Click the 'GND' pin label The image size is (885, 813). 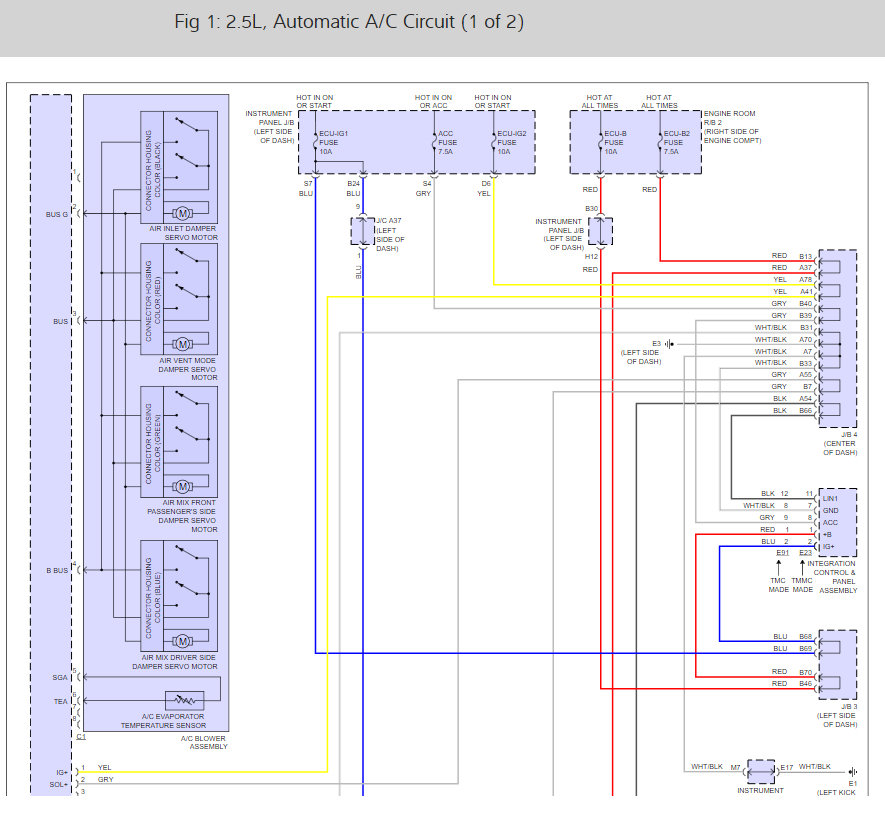pos(830,510)
